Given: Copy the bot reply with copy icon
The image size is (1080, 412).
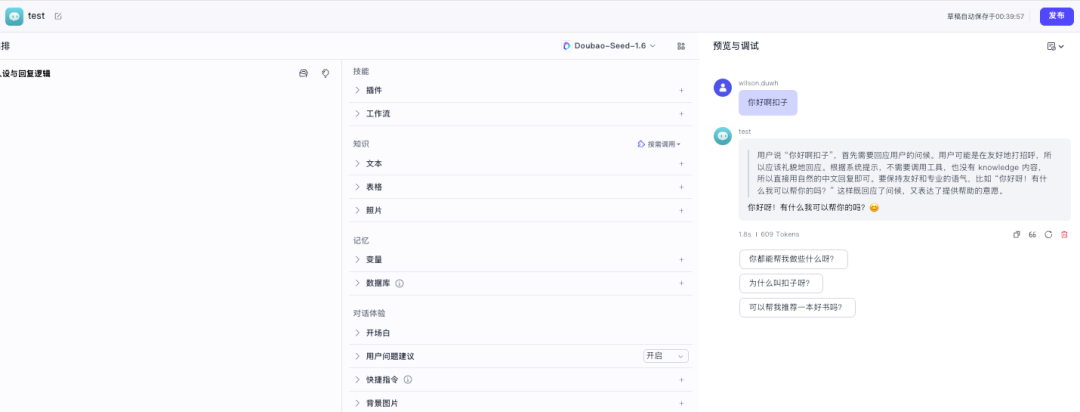Looking at the screenshot, I should (x=1016, y=234).
